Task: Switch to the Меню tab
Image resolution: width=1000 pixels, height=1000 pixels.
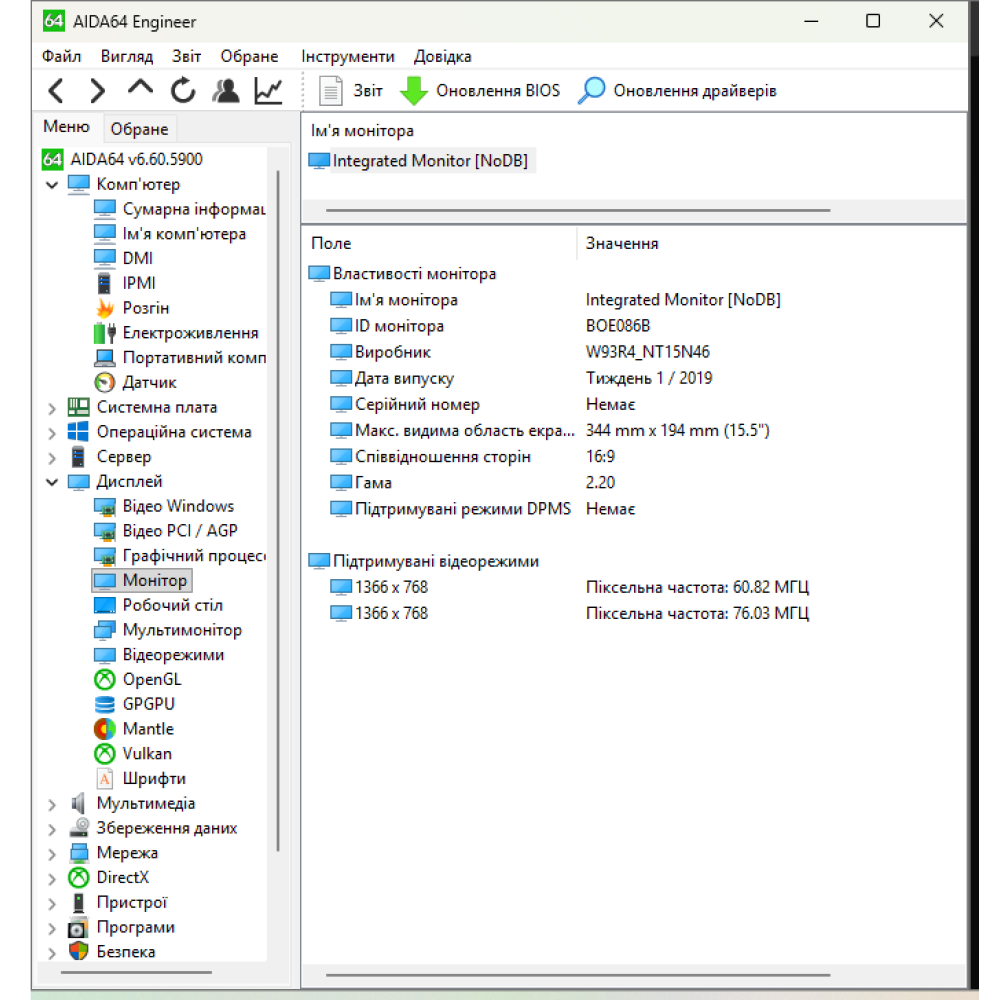Action: (66, 126)
